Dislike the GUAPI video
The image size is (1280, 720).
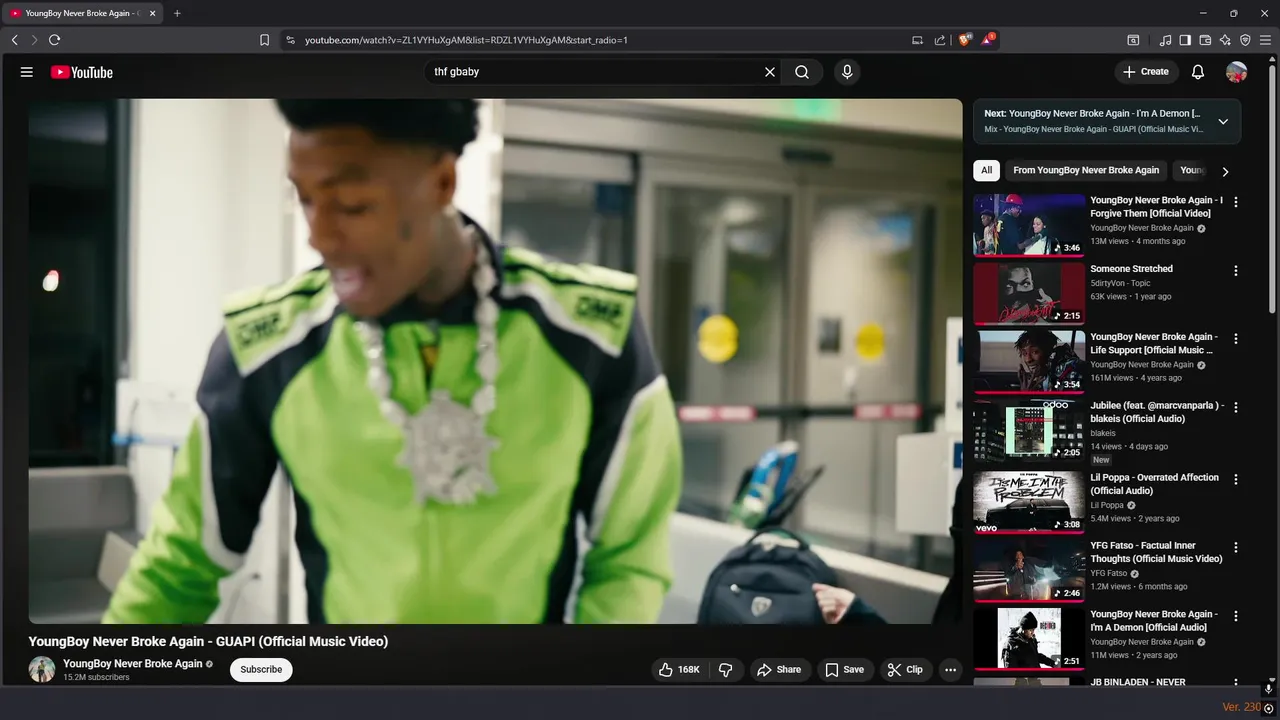(x=727, y=669)
